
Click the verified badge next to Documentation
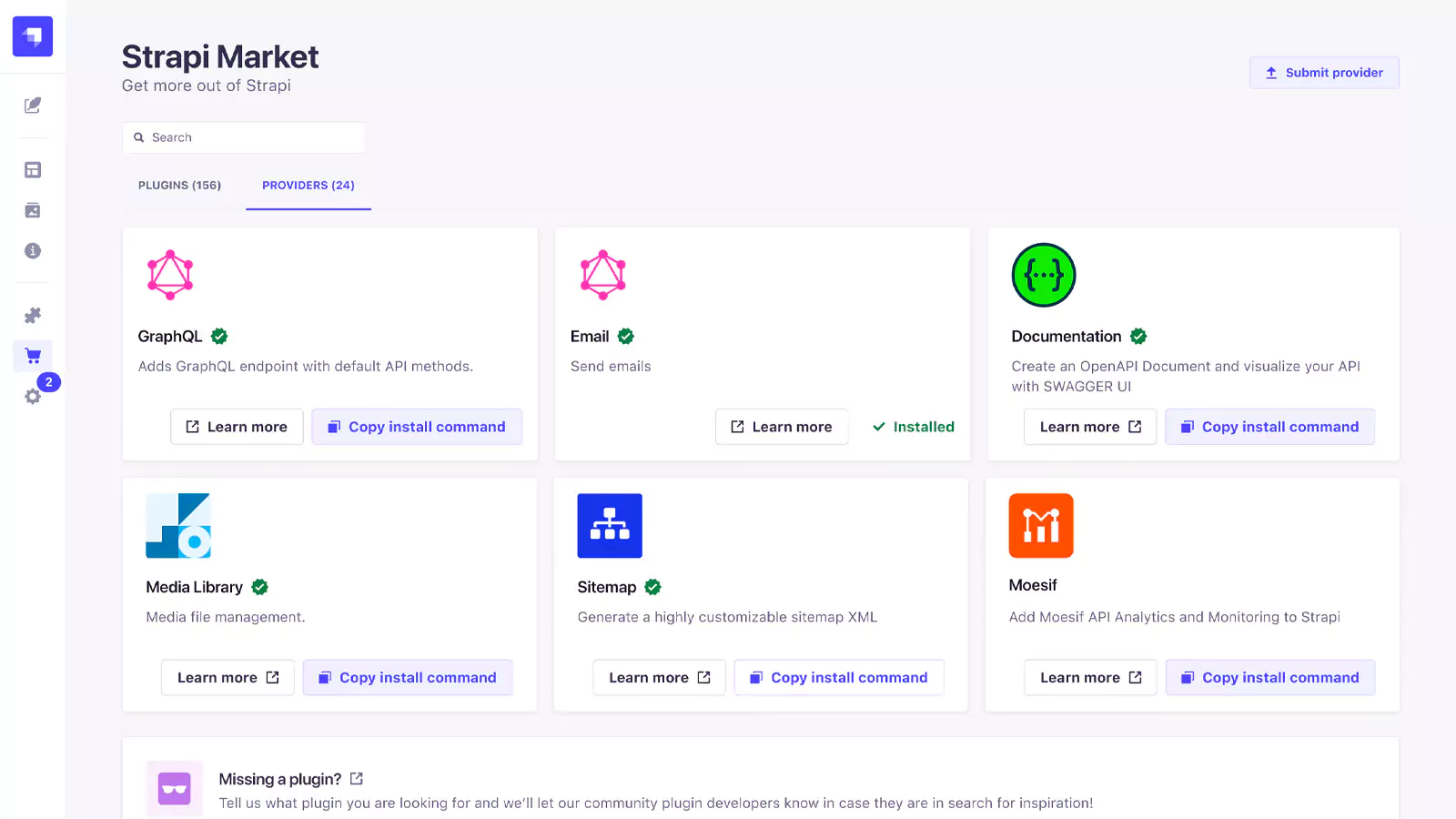1138,337
